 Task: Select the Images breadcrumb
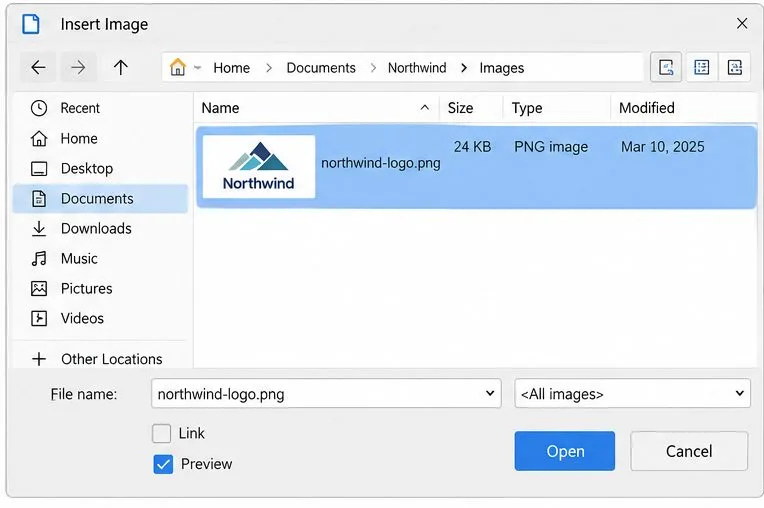(x=502, y=68)
